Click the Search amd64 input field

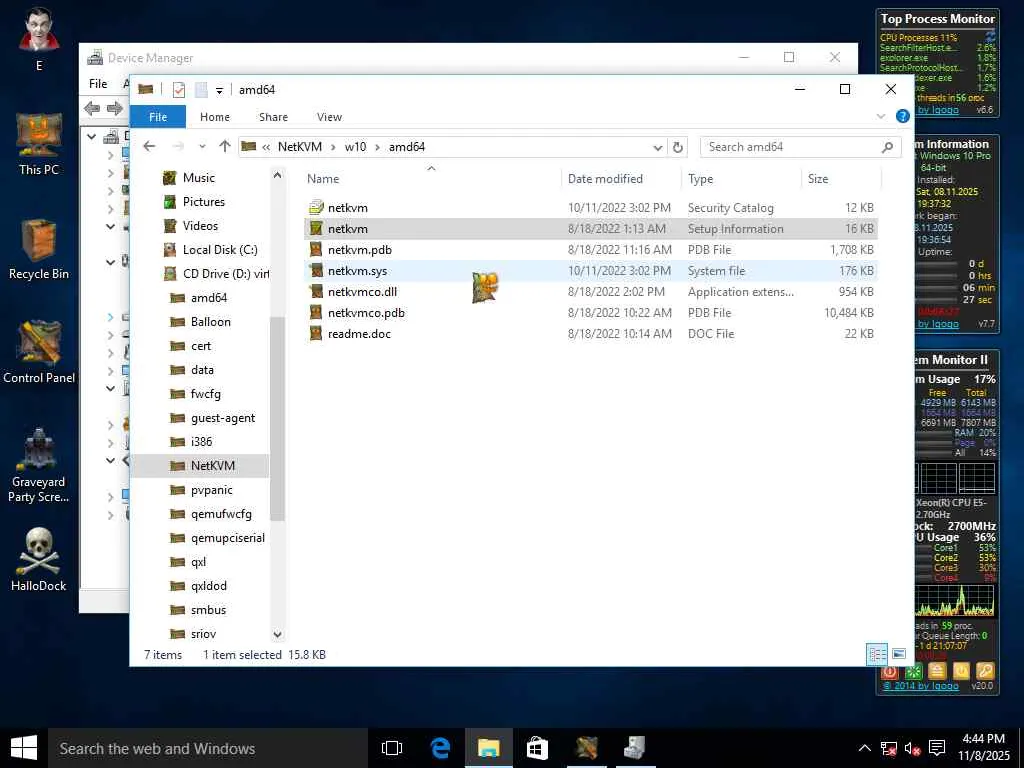790,147
